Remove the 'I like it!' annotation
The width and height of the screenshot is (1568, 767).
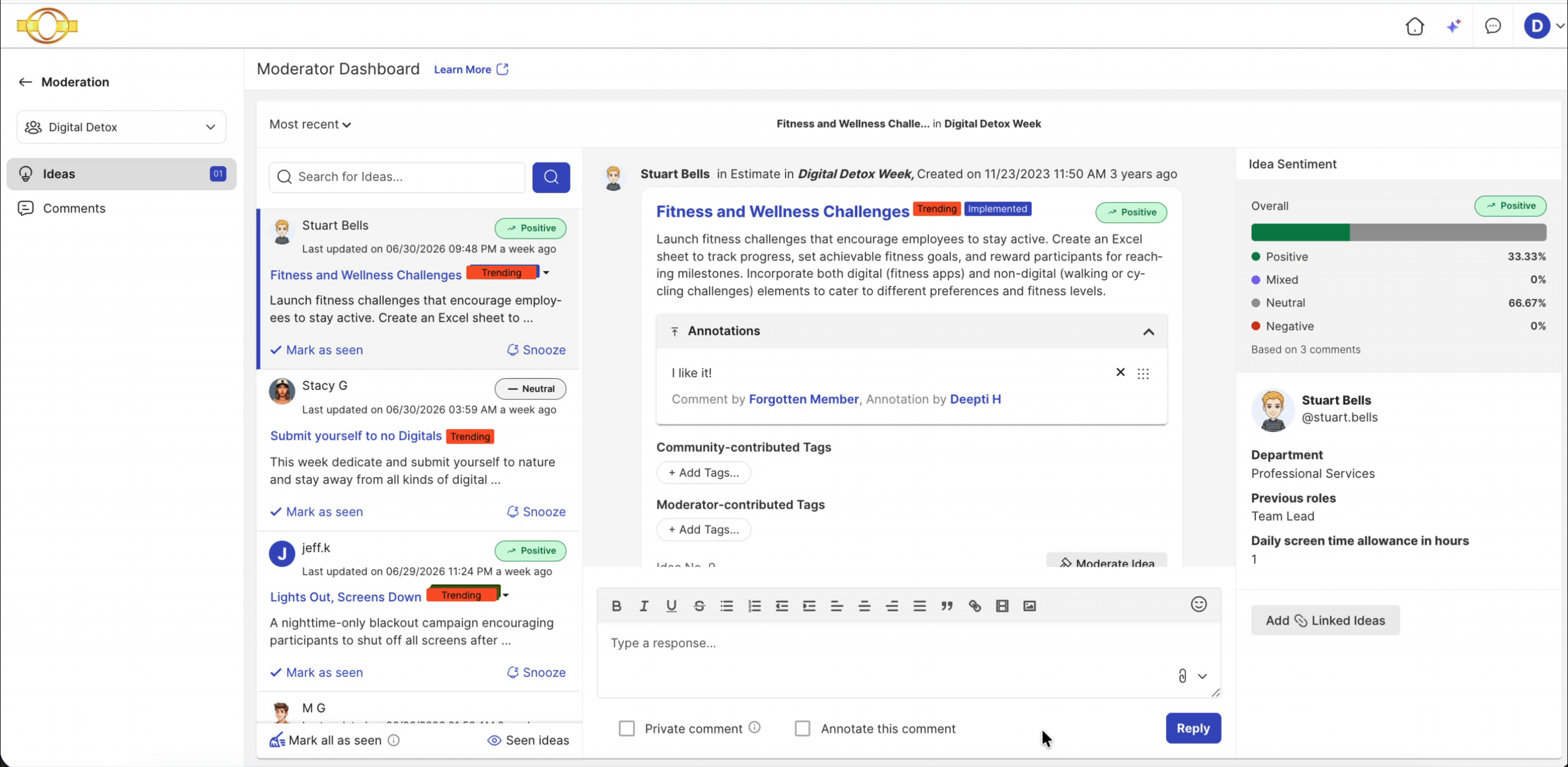pyautogui.click(x=1120, y=372)
